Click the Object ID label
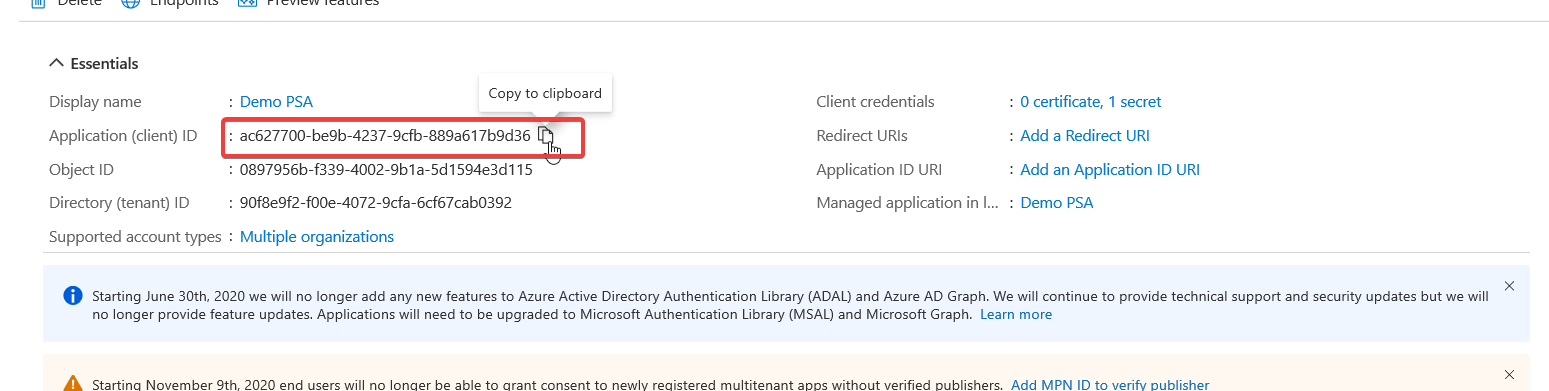 81,170
